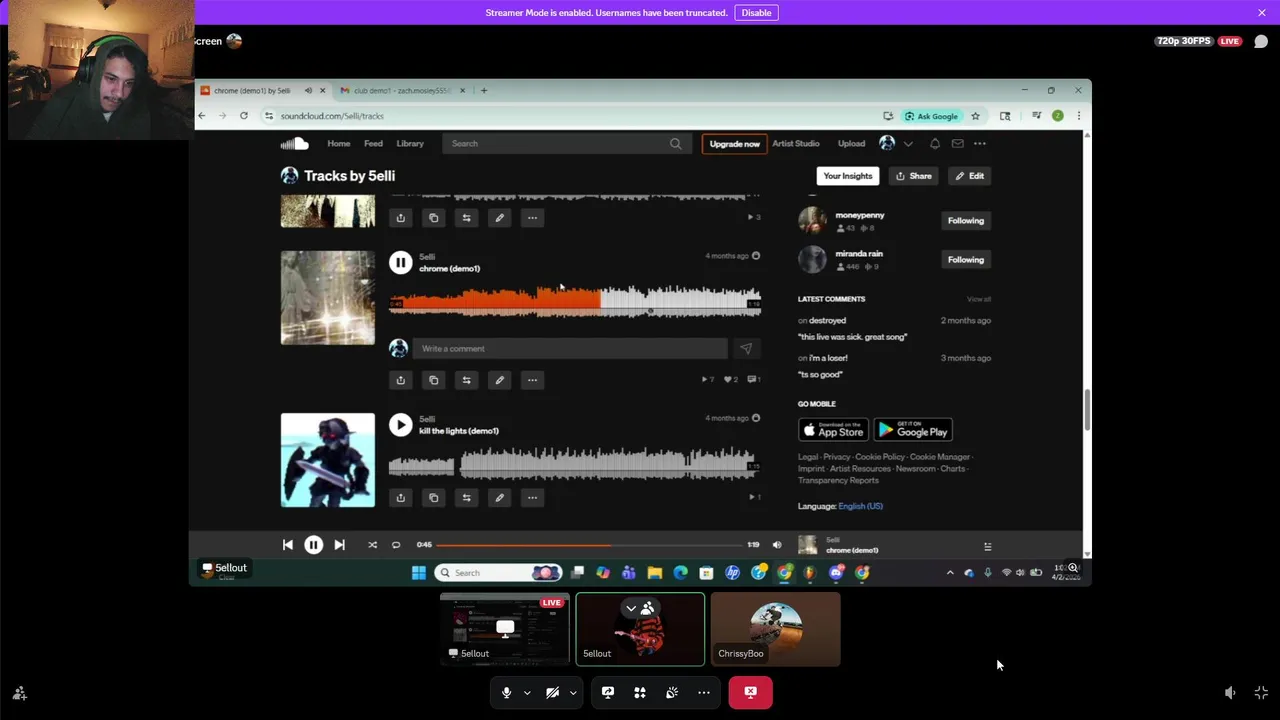This screenshot has width=1280, height=720.
Task: Expand Discord microphone options chevron
Action: pyautogui.click(x=527, y=692)
